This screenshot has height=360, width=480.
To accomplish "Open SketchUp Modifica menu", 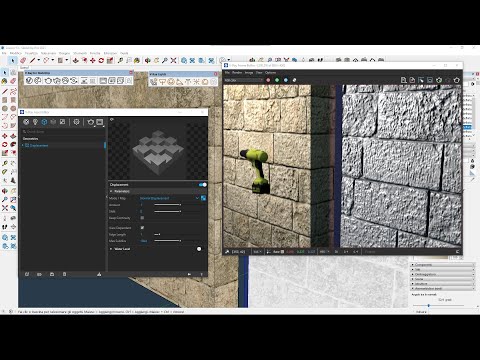I will click(x=16, y=53).
